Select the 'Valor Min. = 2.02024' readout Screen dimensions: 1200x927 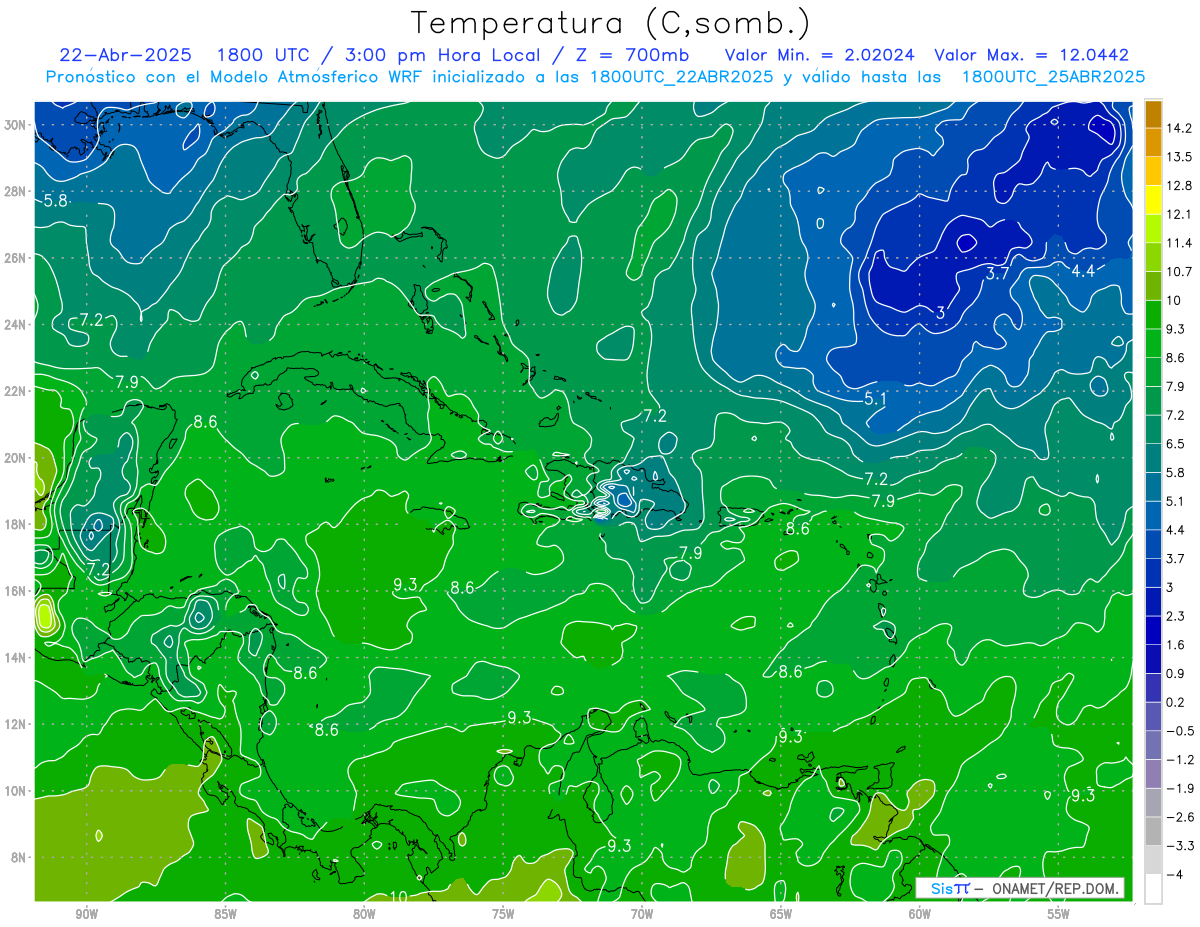(821, 55)
